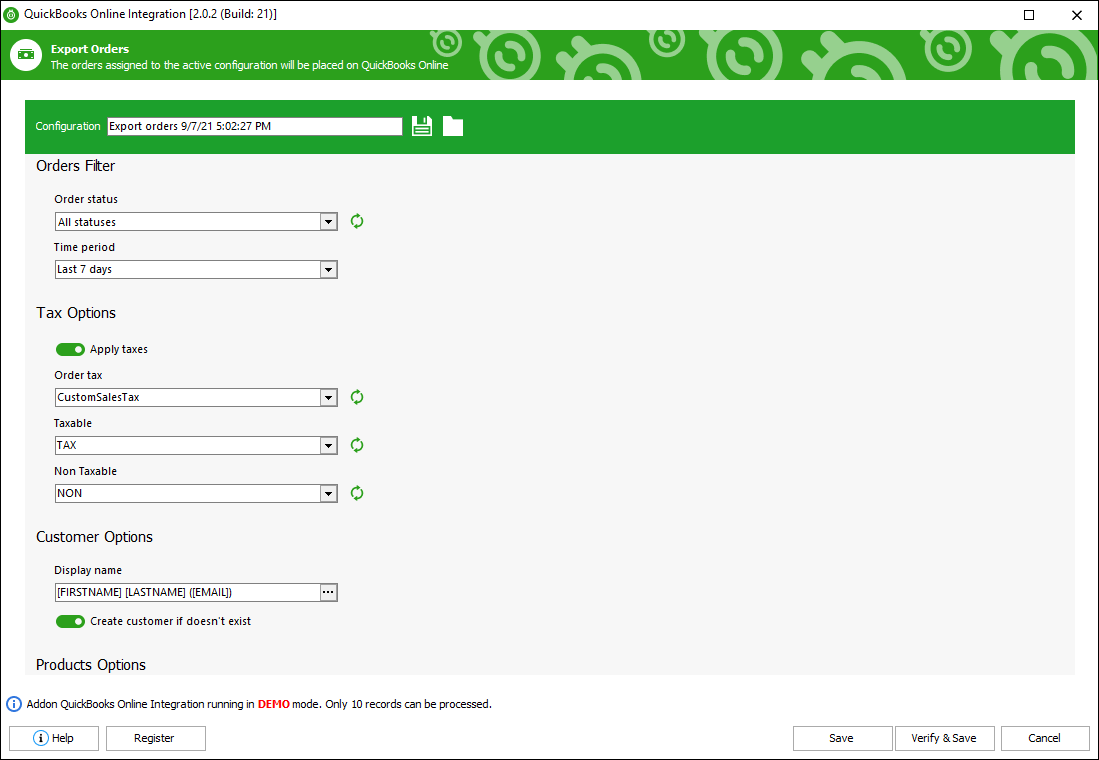
Task: Click the blue info icon beside DEMO notice
Action: (14, 704)
